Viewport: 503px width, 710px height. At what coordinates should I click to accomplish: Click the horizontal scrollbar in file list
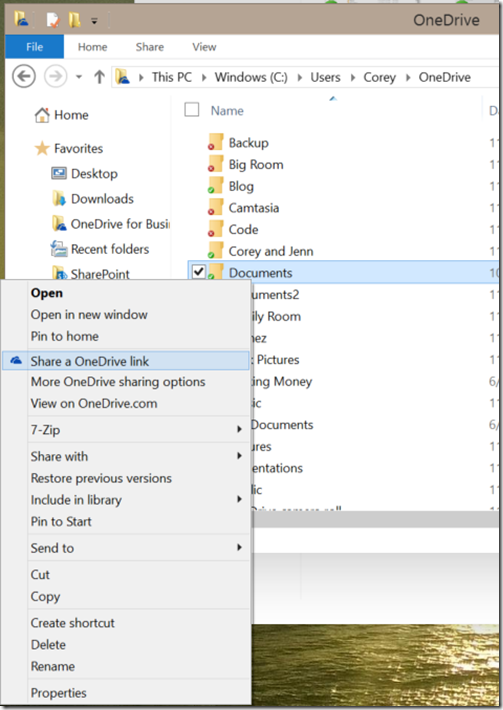[375, 519]
